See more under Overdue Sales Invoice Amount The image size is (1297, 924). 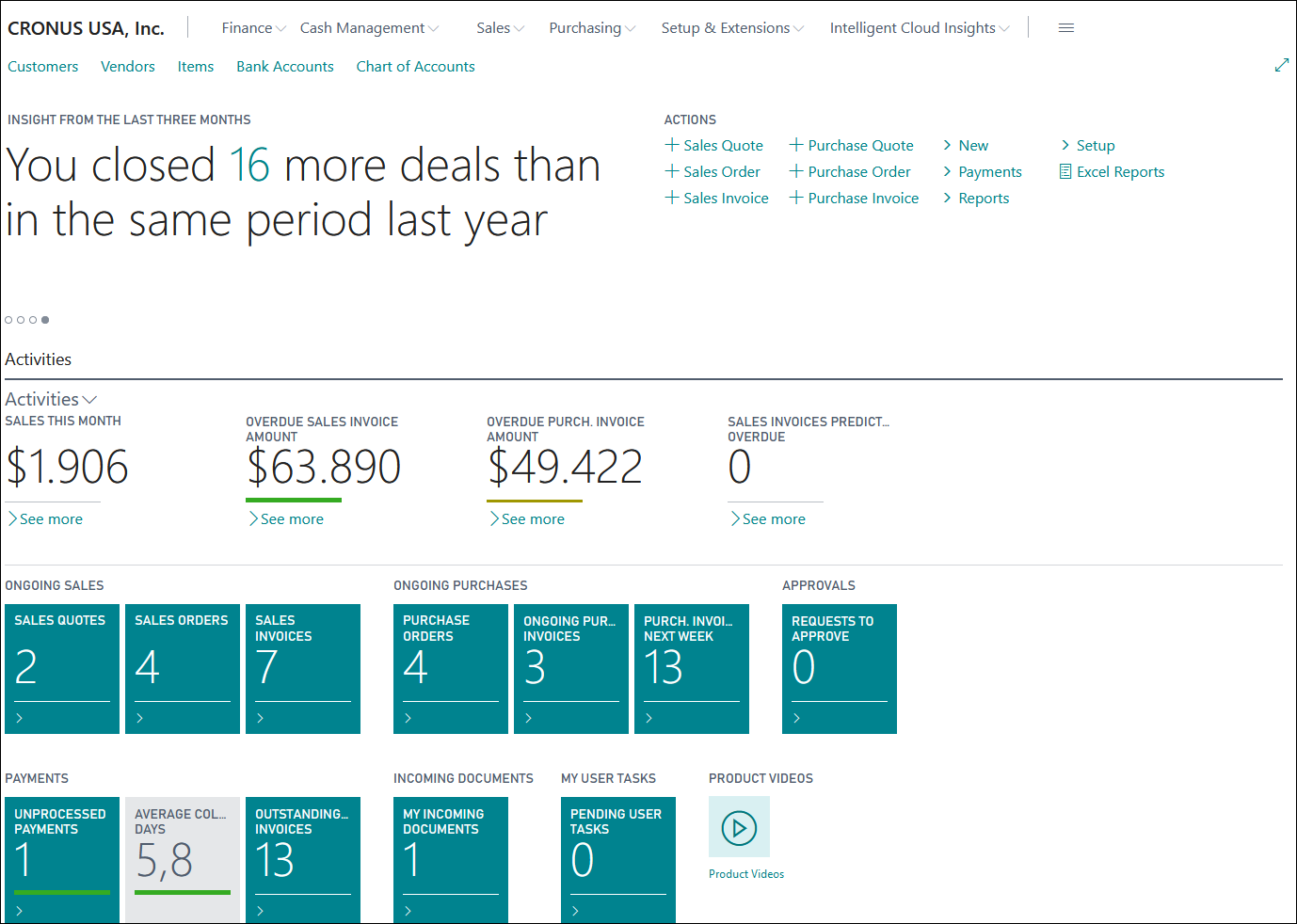[286, 518]
